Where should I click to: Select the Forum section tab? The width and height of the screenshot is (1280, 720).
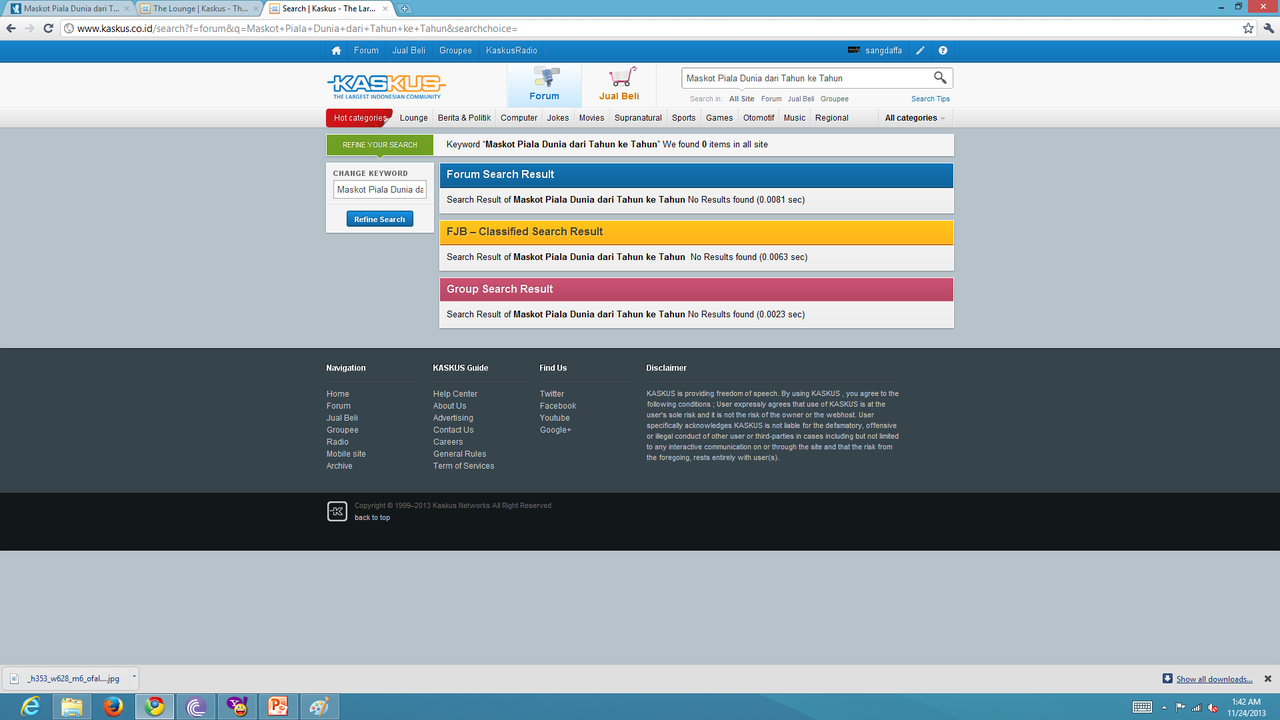pyautogui.click(x=544, y=85)
